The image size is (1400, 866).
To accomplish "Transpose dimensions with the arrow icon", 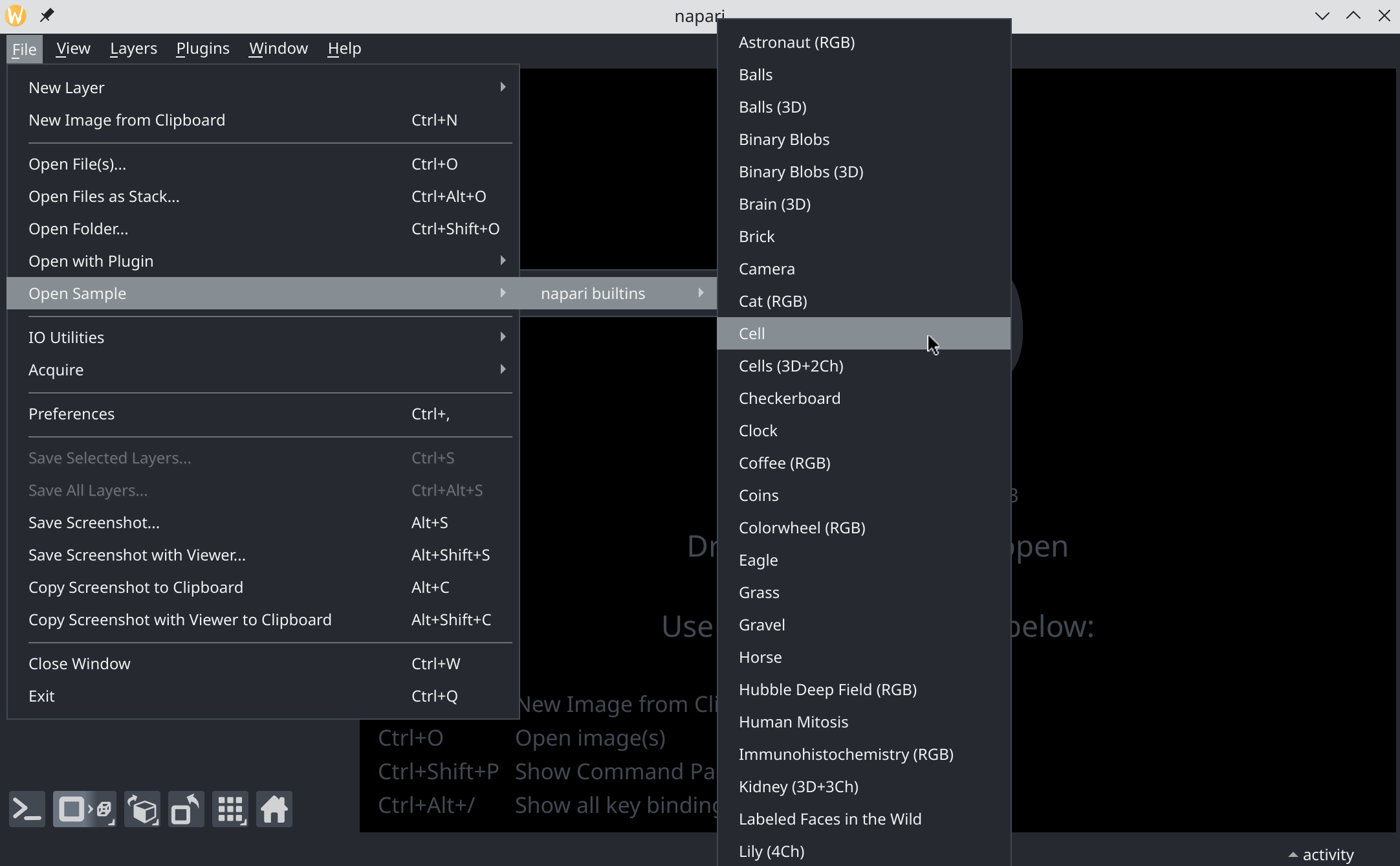I will 186,809.
